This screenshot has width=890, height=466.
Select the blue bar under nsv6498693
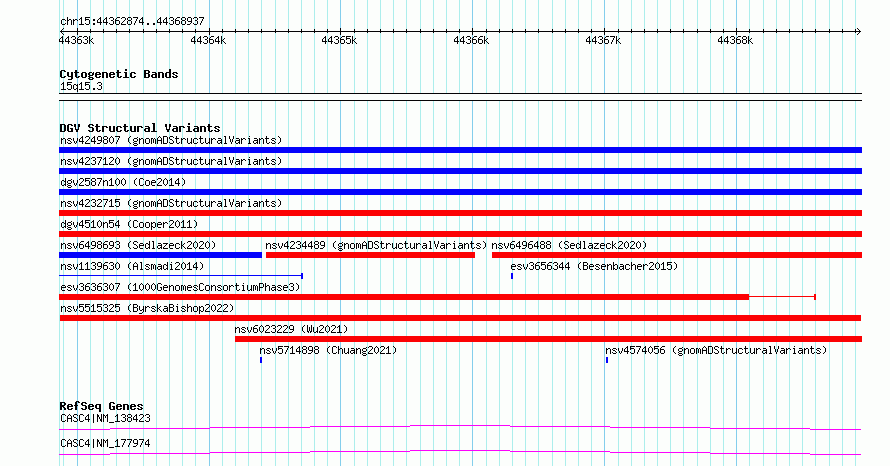coord(161,255)
